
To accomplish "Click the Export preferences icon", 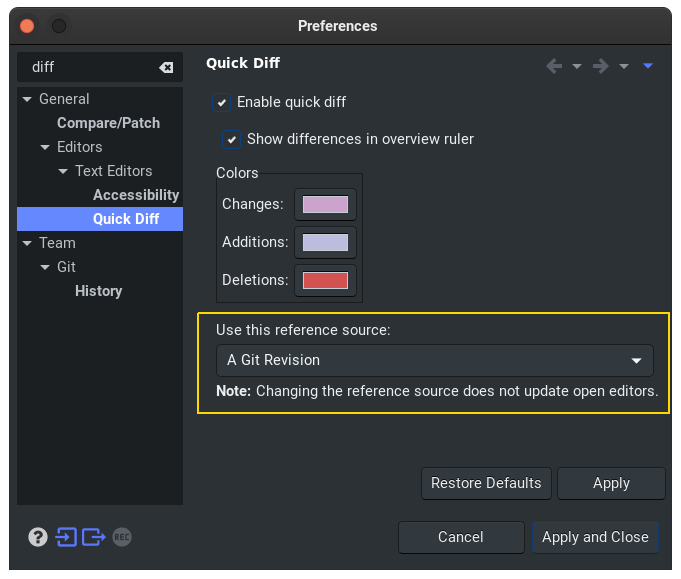I will [94, 537].
